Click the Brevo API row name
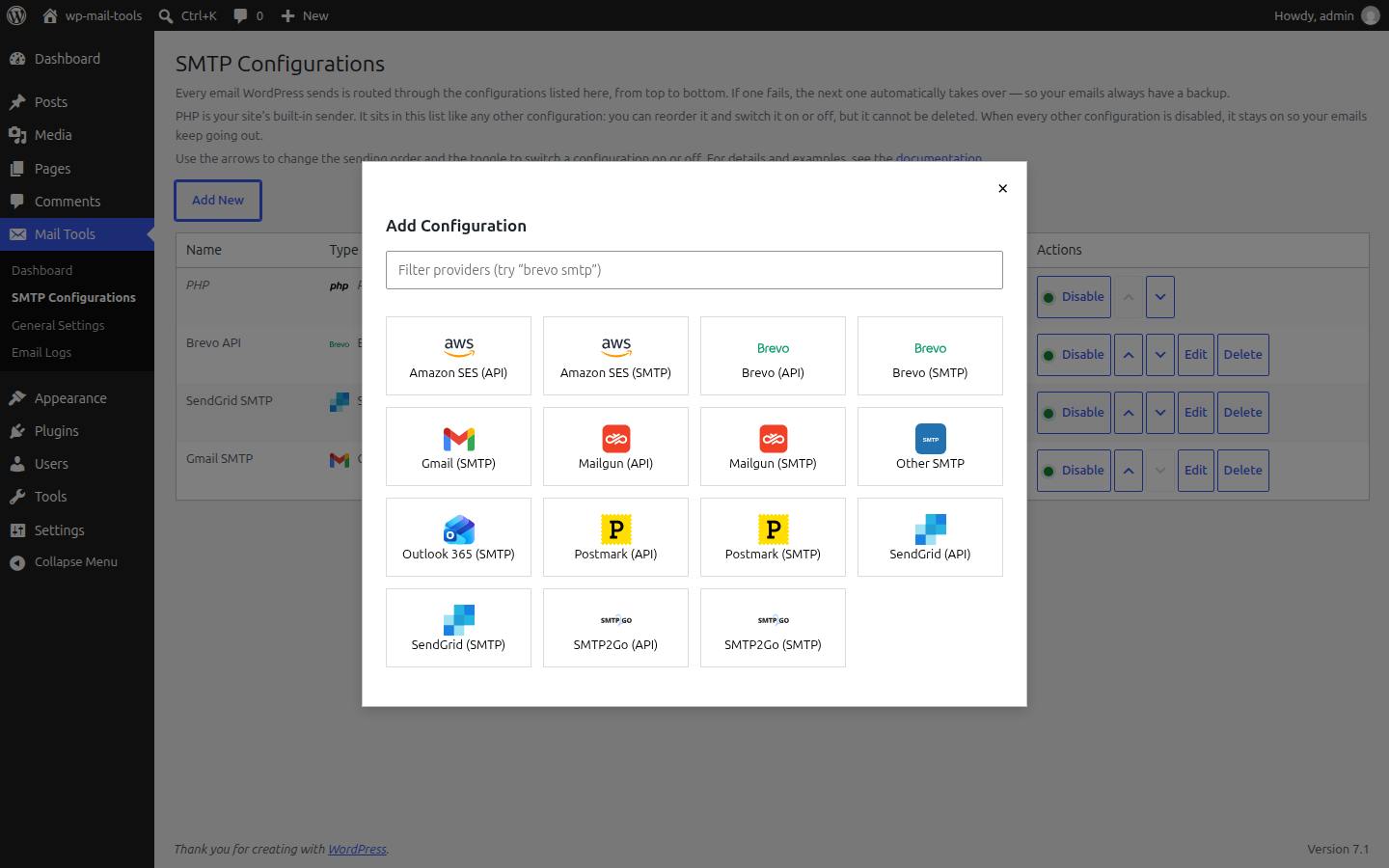Image resolution: width=1389 pixels, height=868 pixels. [213, 343]
